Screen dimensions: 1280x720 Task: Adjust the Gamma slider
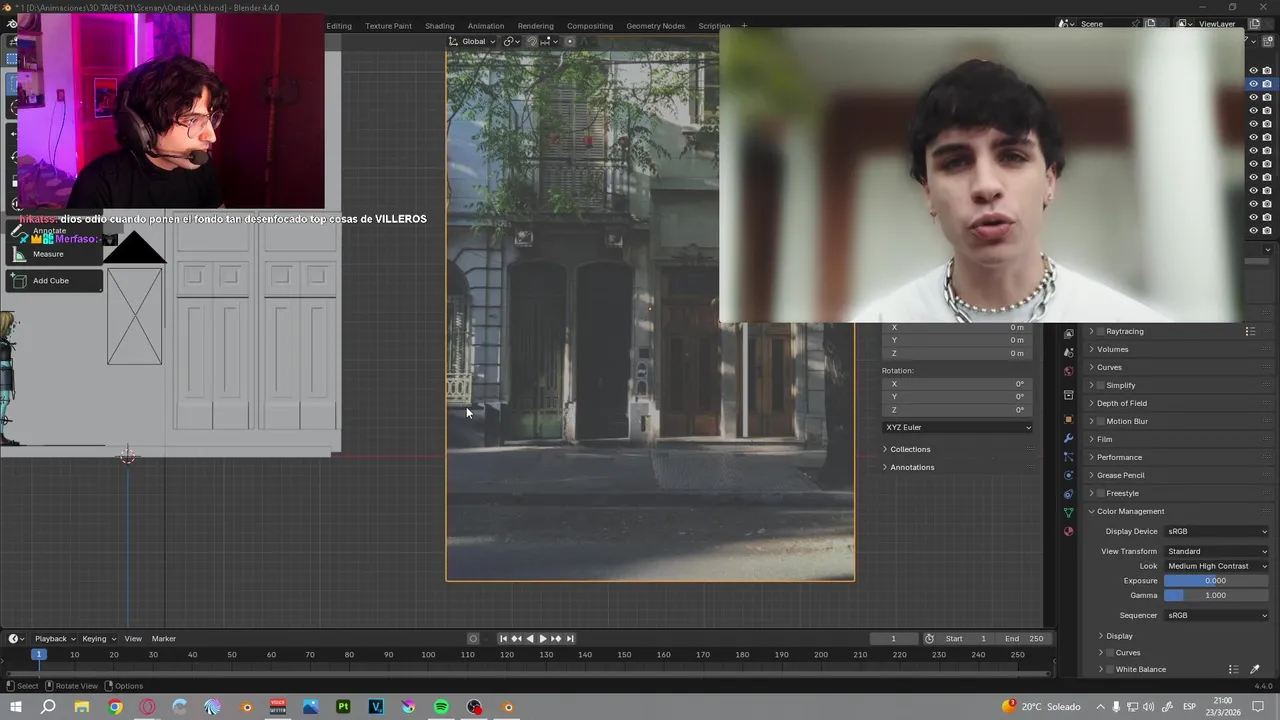(x=1215, y=595)
